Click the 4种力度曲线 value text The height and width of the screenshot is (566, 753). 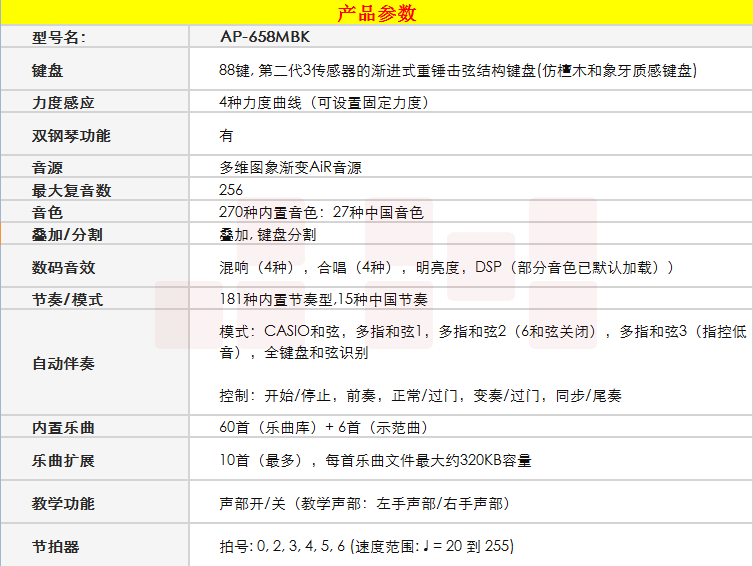point(322,103)
